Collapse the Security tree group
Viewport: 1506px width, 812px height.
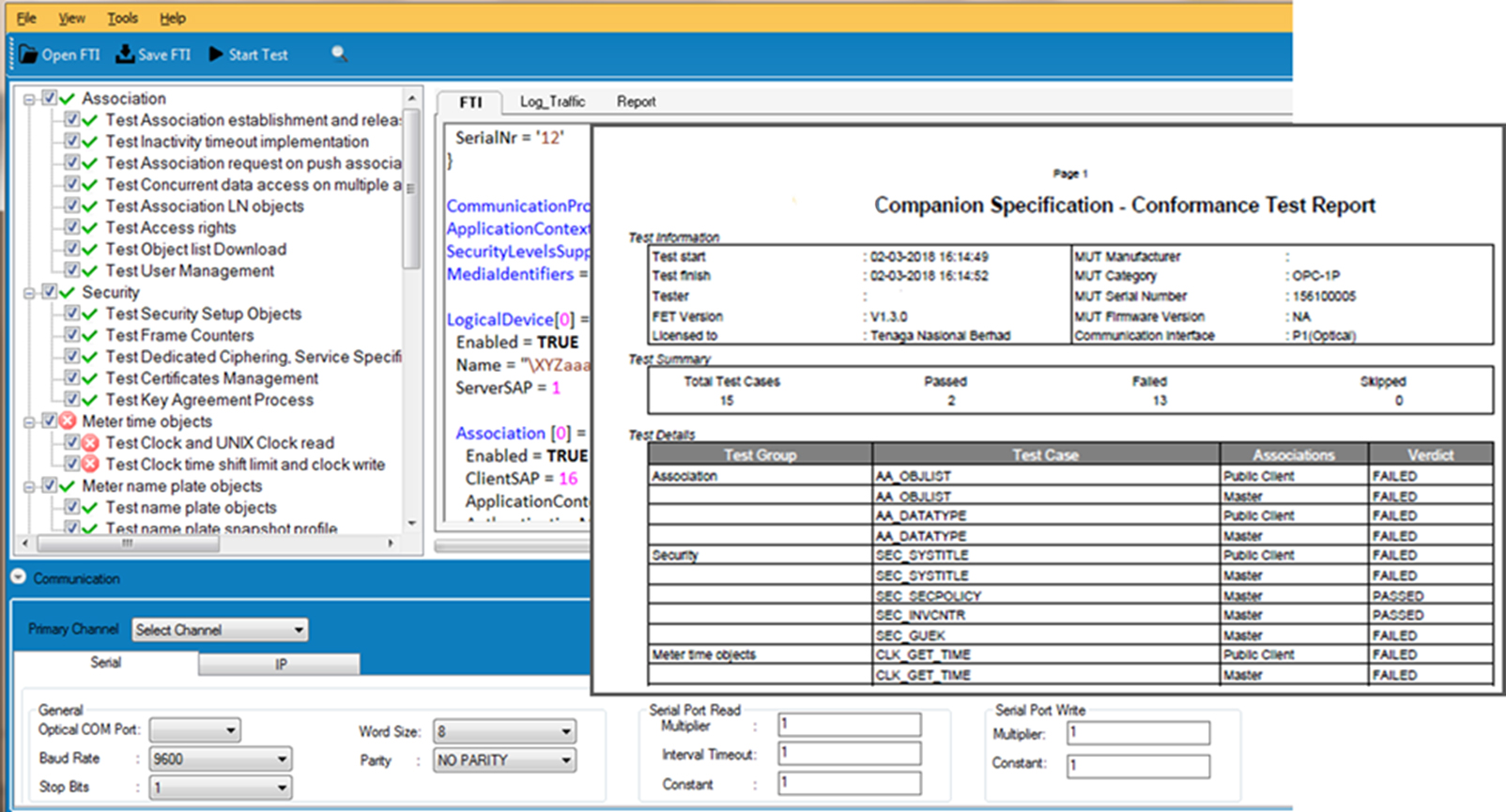coord(30,293)
